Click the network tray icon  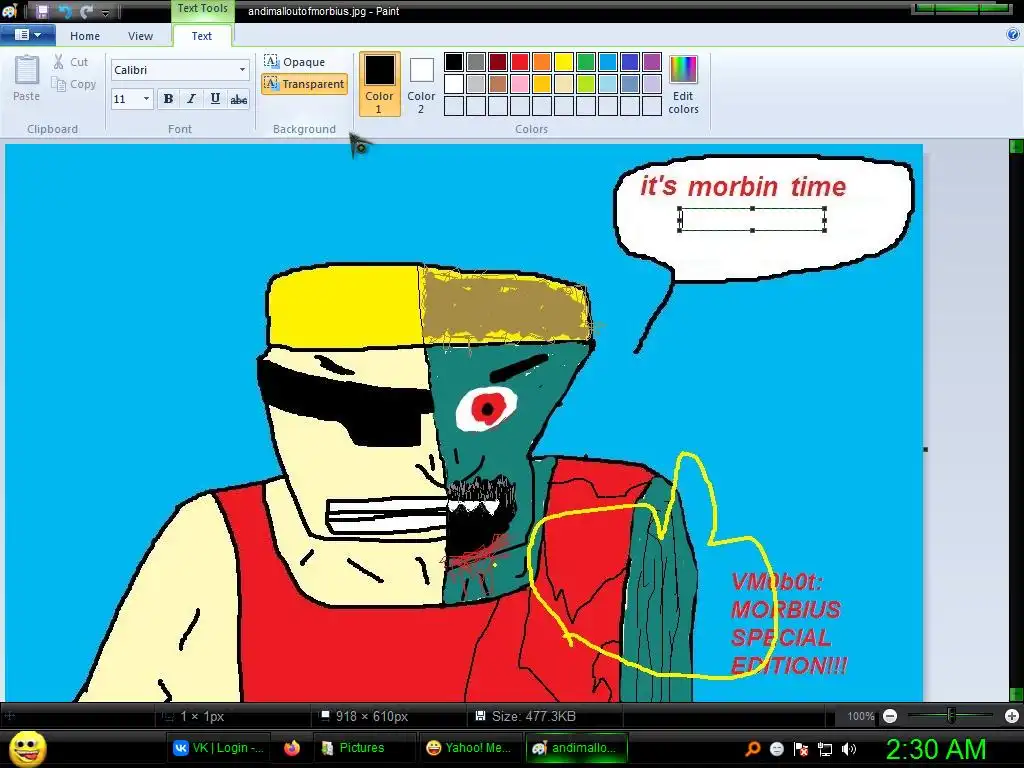(x=825, y=749)
